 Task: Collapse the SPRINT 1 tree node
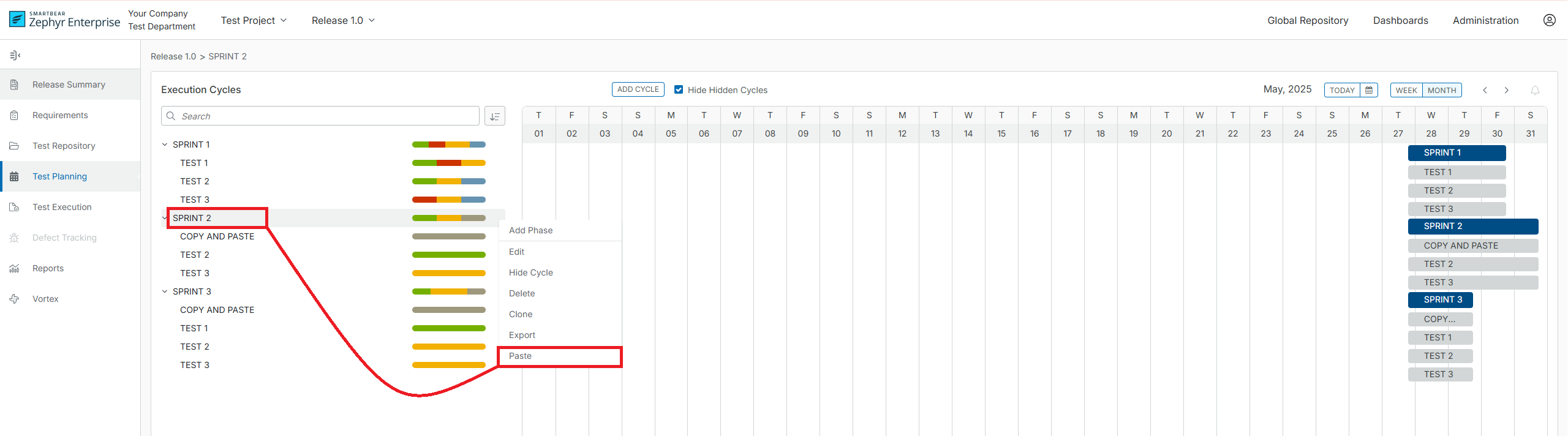click(x=165, y=145)
